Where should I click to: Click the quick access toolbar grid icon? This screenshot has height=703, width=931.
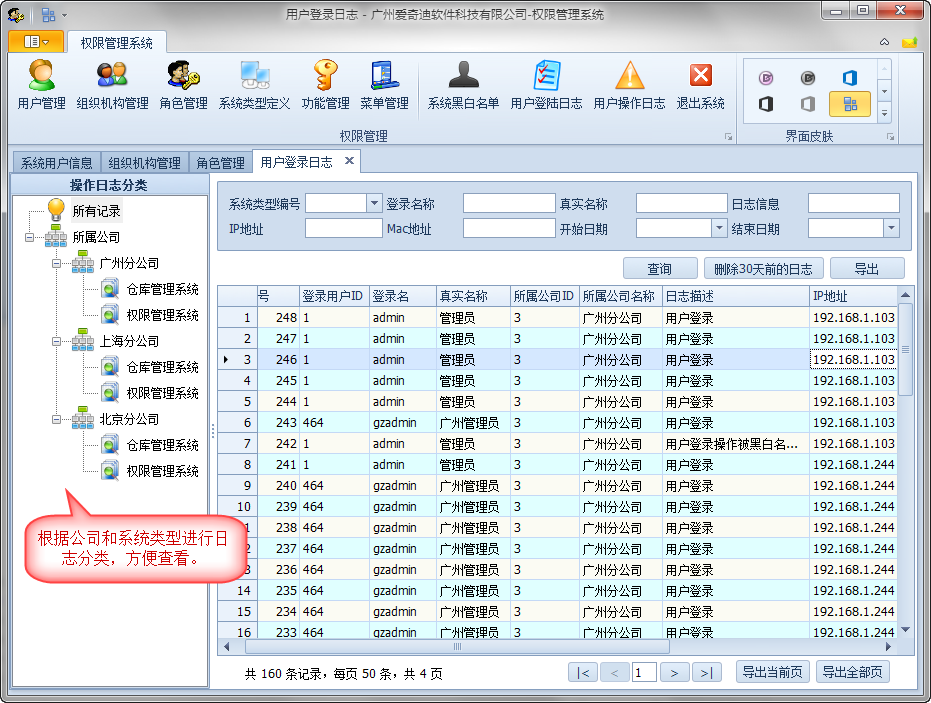tap(49, 15)
